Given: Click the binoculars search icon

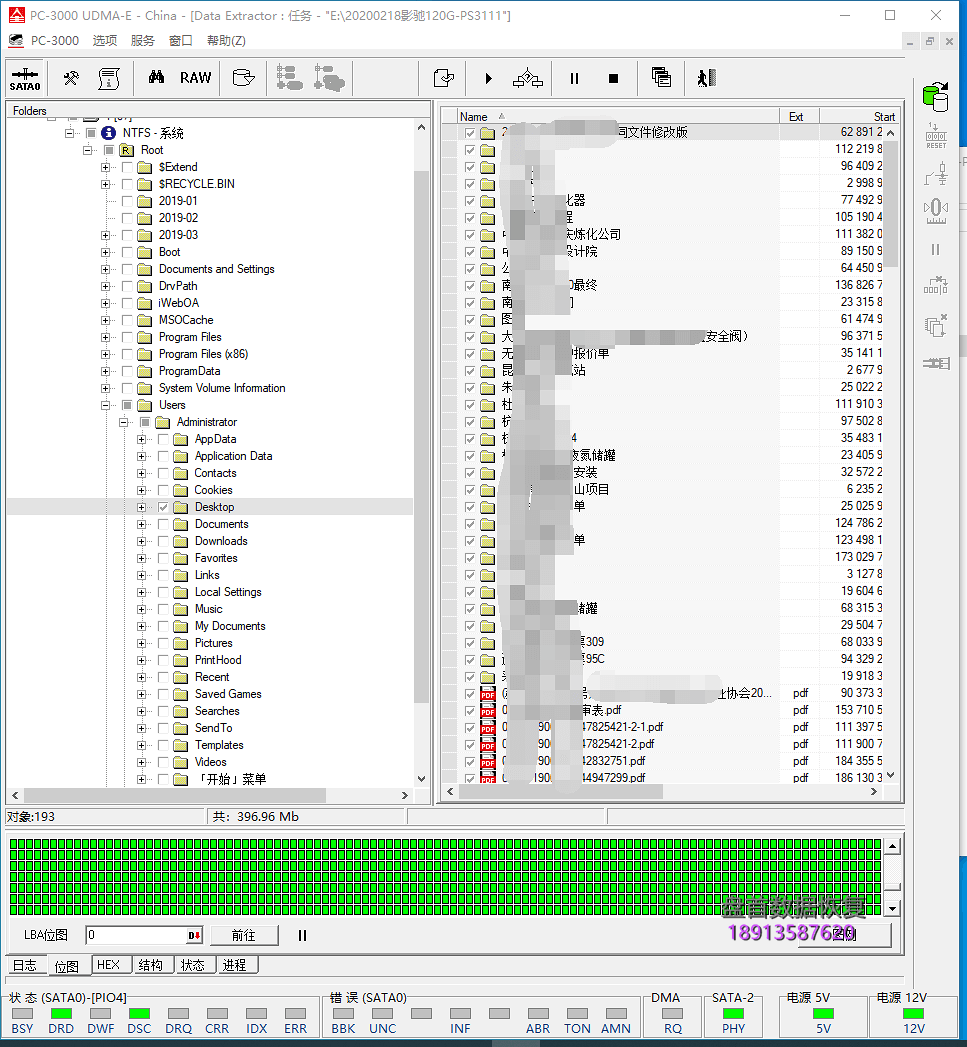Looking at the screenshot, I should (156, 77).
